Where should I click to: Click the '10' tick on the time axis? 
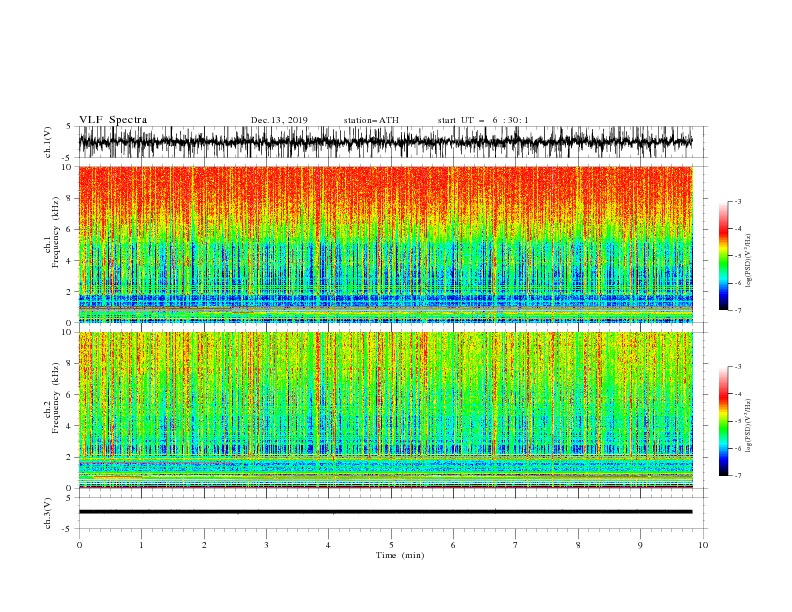[703, 545]
